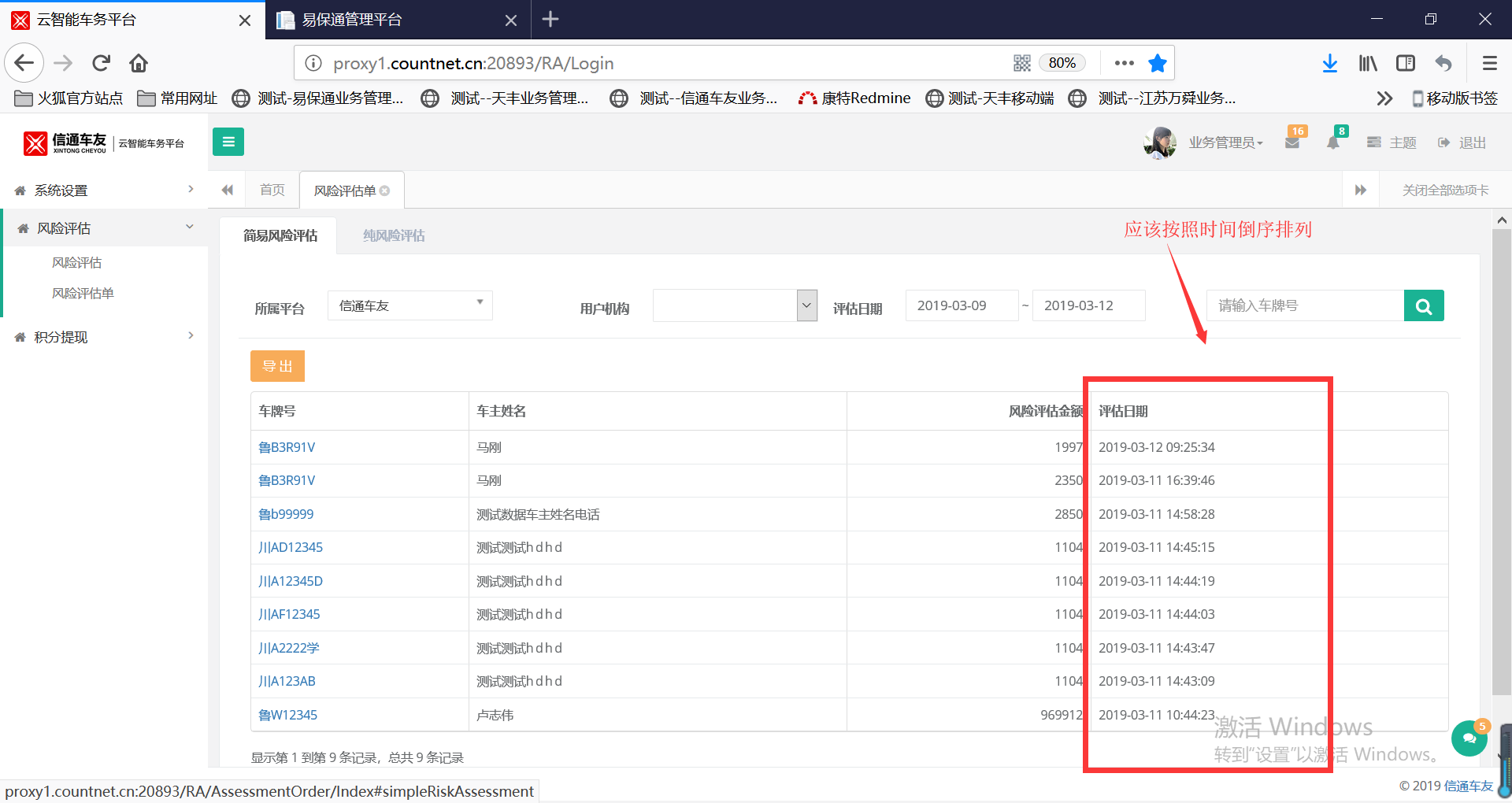Open the 鲁b99999 license plate link
This screenshot has height=803, width=1512.
pos(286,514)
